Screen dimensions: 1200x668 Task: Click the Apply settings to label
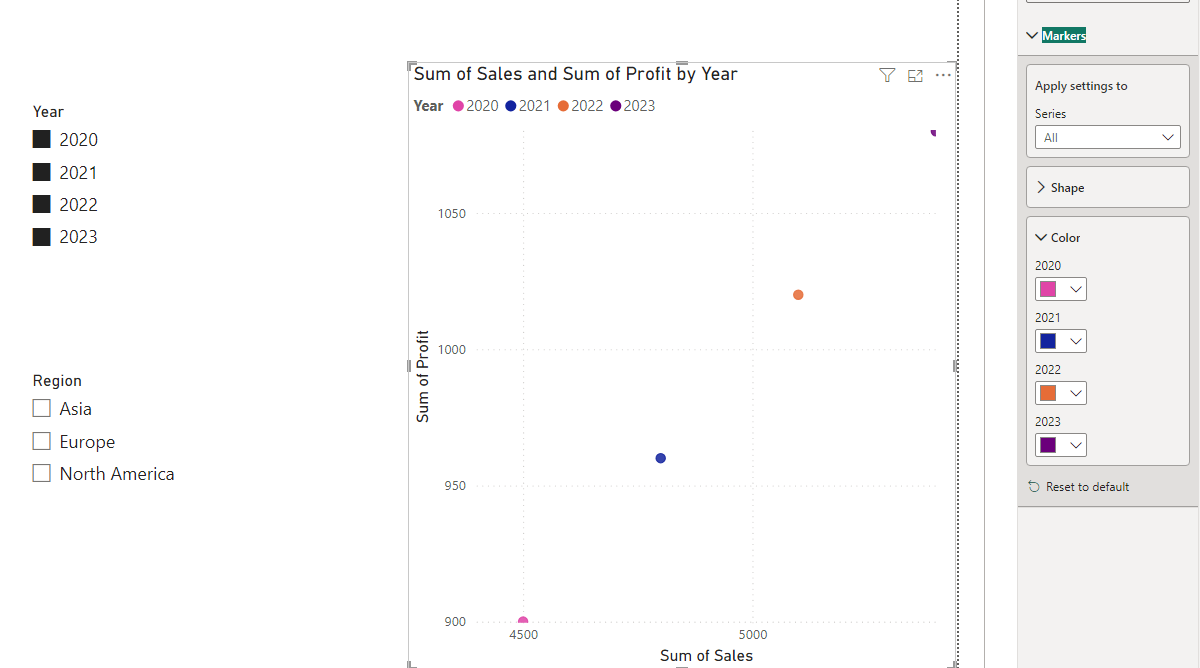[1081, 86]
